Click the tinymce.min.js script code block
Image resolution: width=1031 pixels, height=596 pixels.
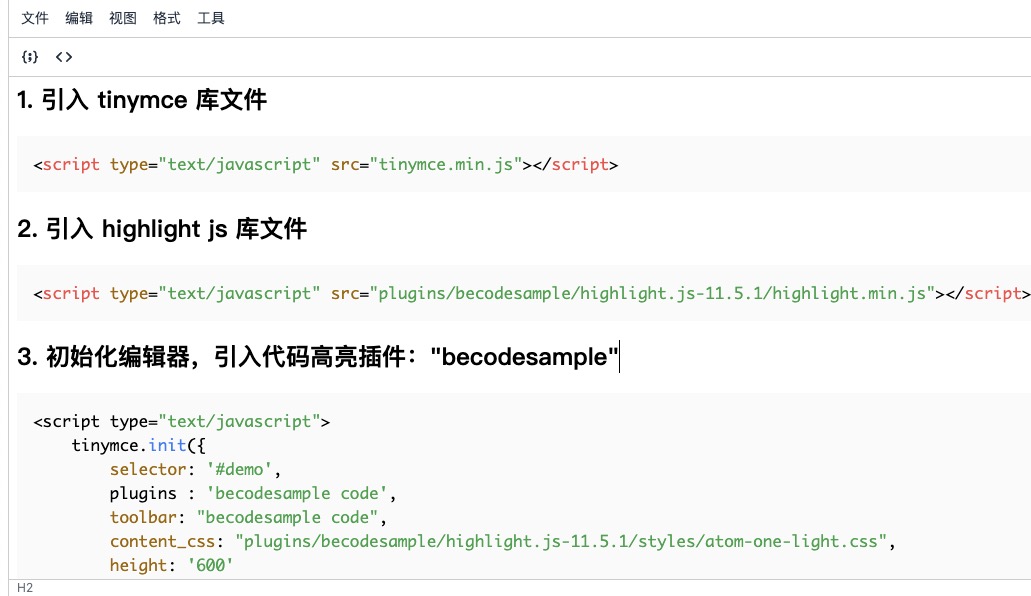pyautogui.click(x=325, y=164)
